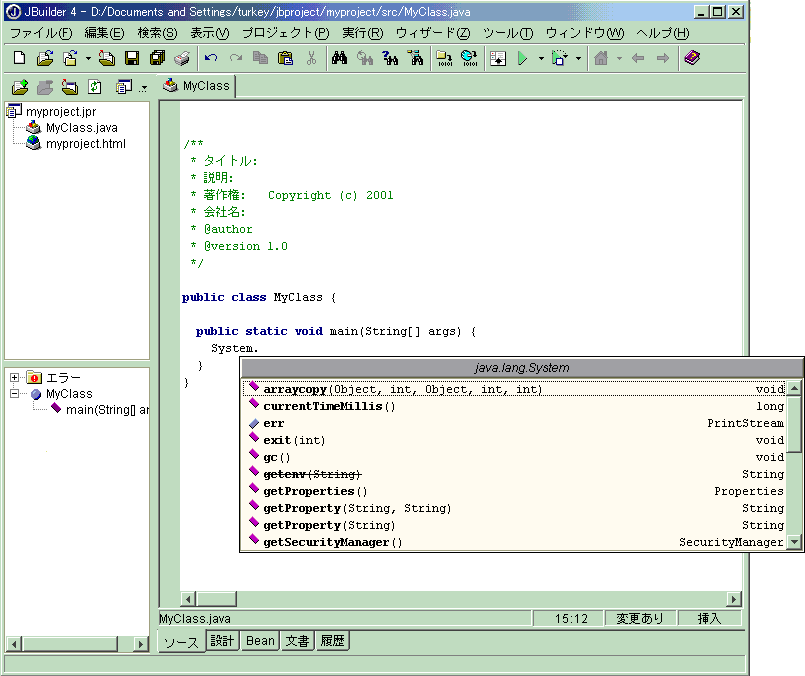This screenshot has height=676, width=805.
Task: Click the Undo arrow icon
Action: (x=211, y=58)
